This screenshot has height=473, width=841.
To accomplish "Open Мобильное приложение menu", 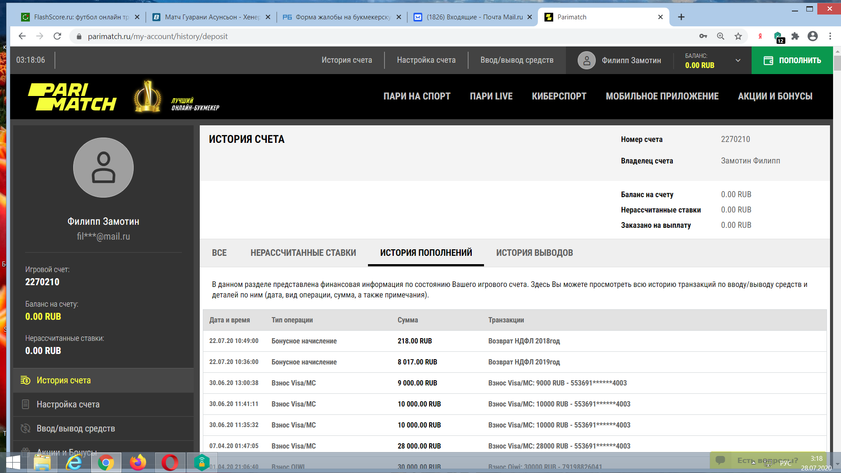I will pos(662,97).
